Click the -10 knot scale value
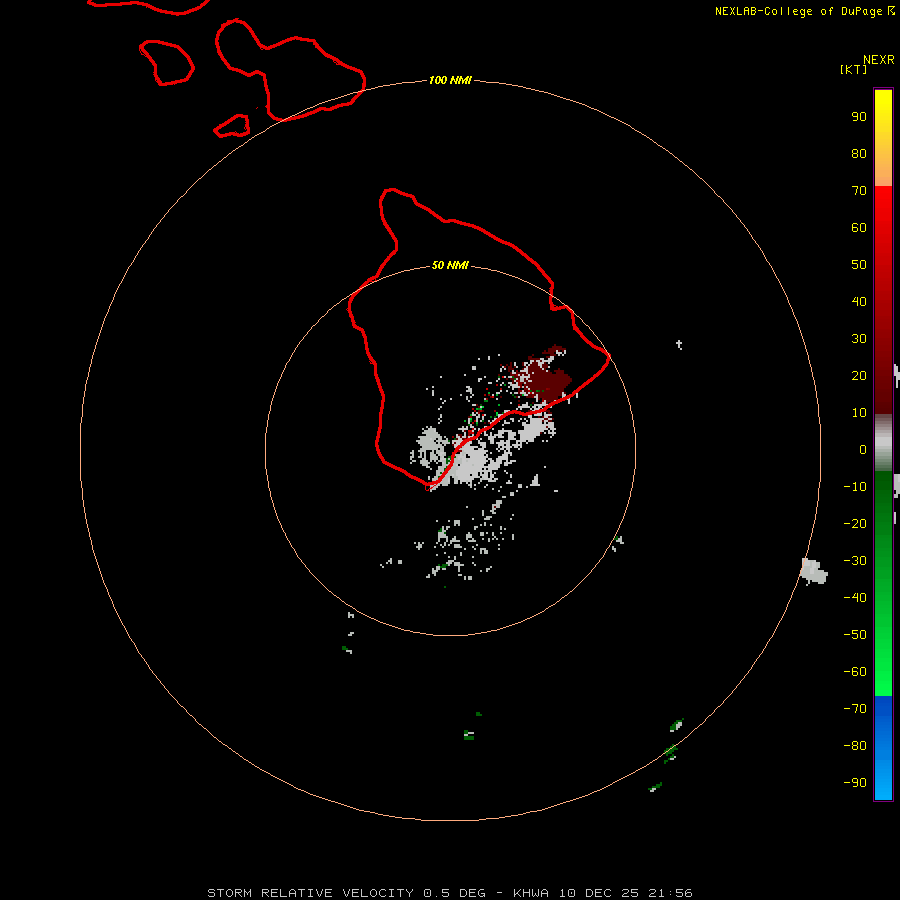Image resolution: width=900 pixels, height=900 pixels. tap(855, 487)
